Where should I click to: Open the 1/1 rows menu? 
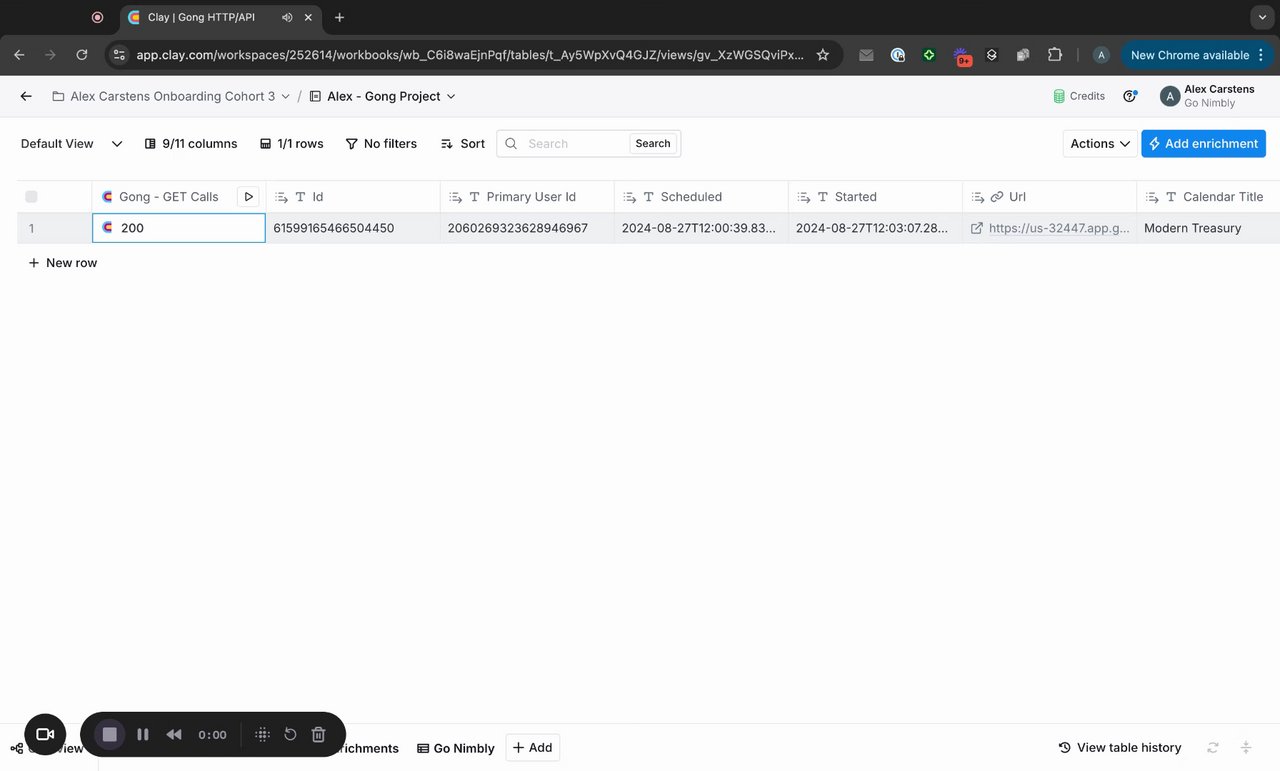point(291,143)
